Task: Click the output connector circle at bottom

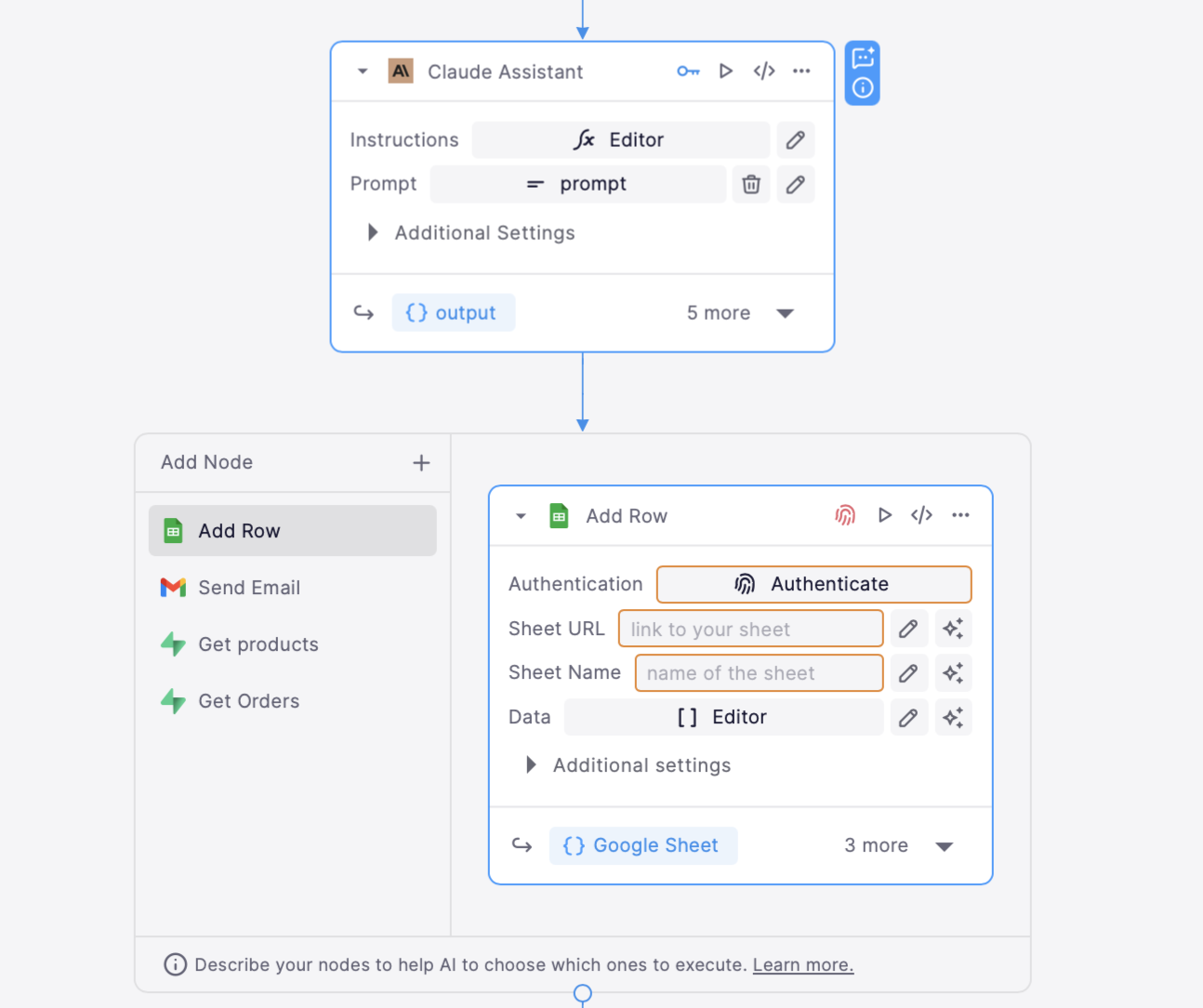Action: tap(583, 994)
